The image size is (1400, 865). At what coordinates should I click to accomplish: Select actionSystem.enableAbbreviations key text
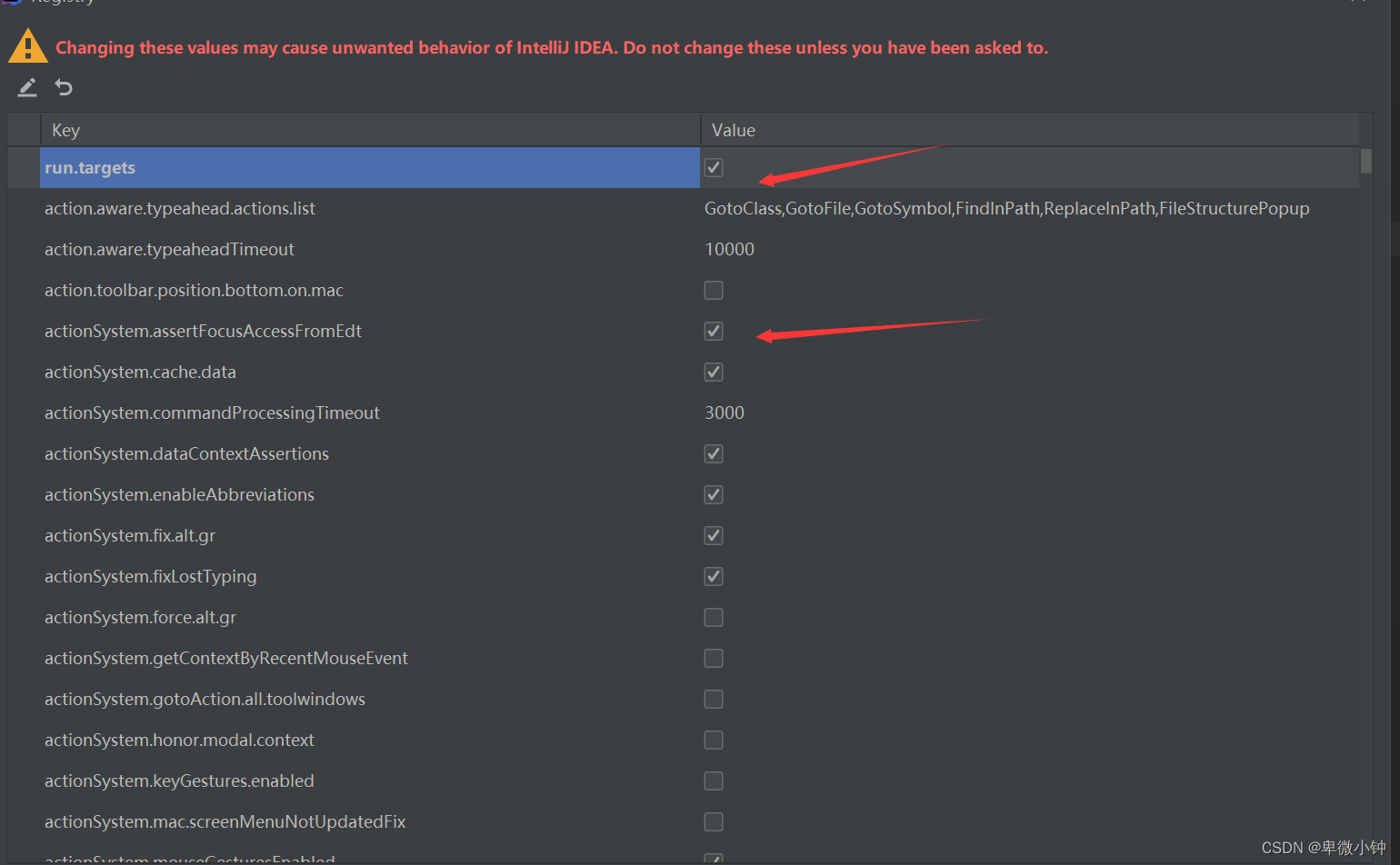179,494
